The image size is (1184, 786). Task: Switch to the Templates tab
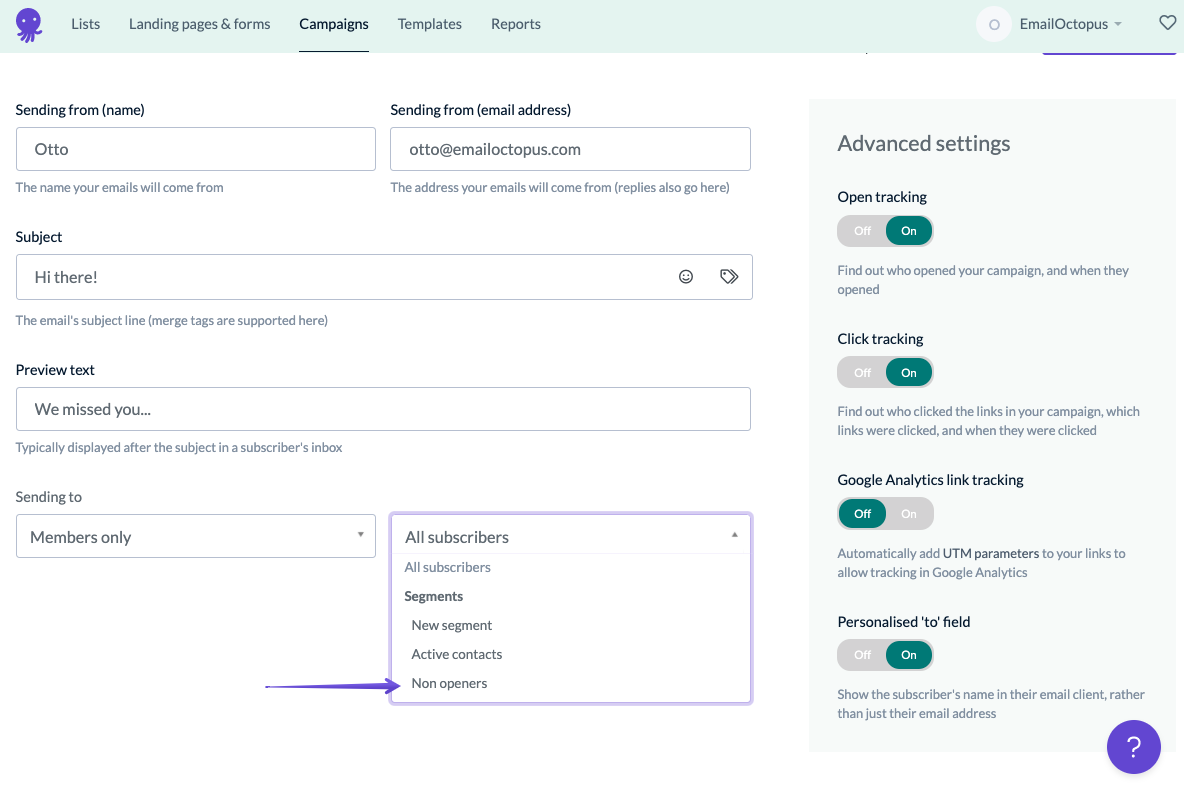coord(429,23)
